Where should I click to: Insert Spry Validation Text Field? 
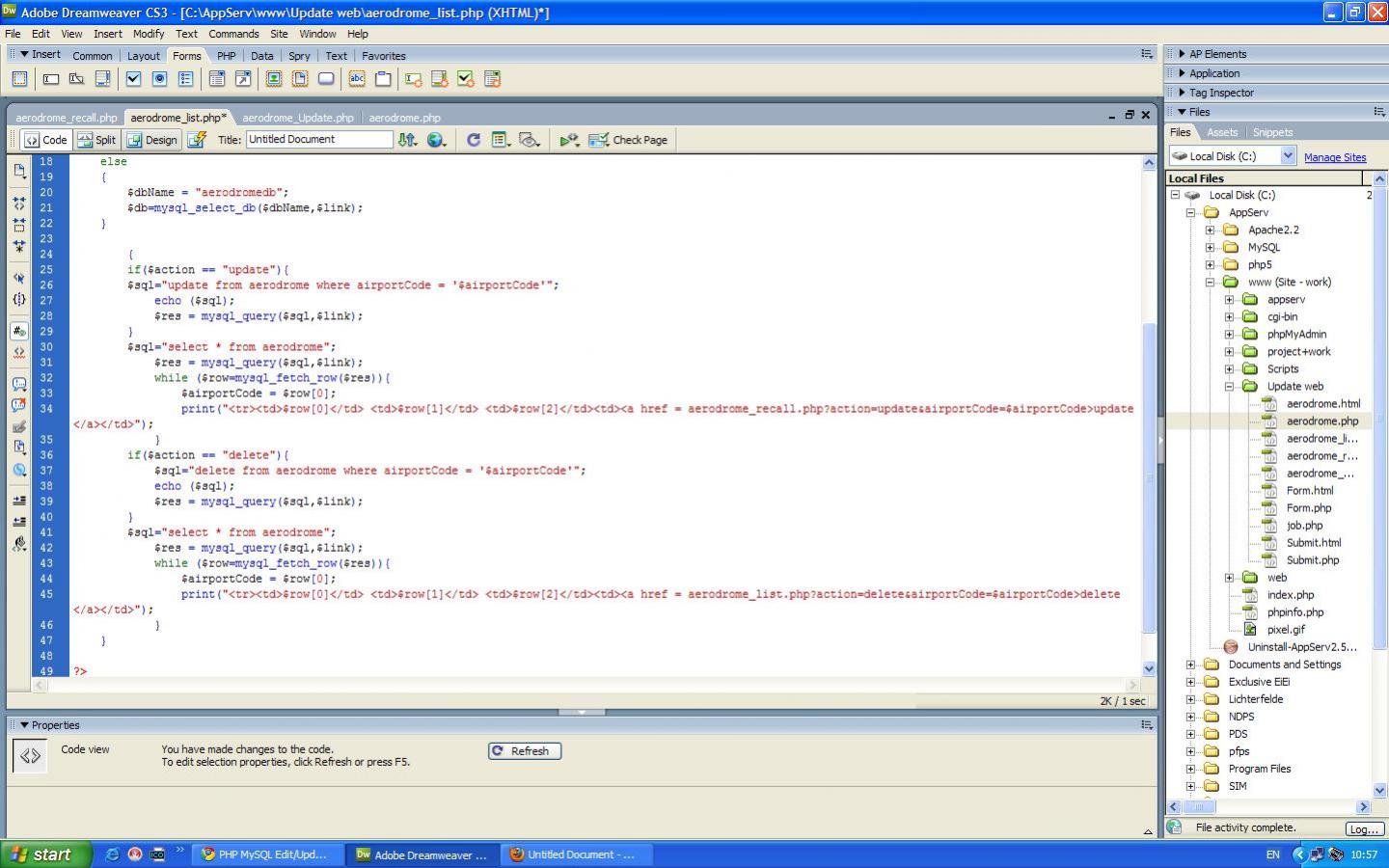414,79
